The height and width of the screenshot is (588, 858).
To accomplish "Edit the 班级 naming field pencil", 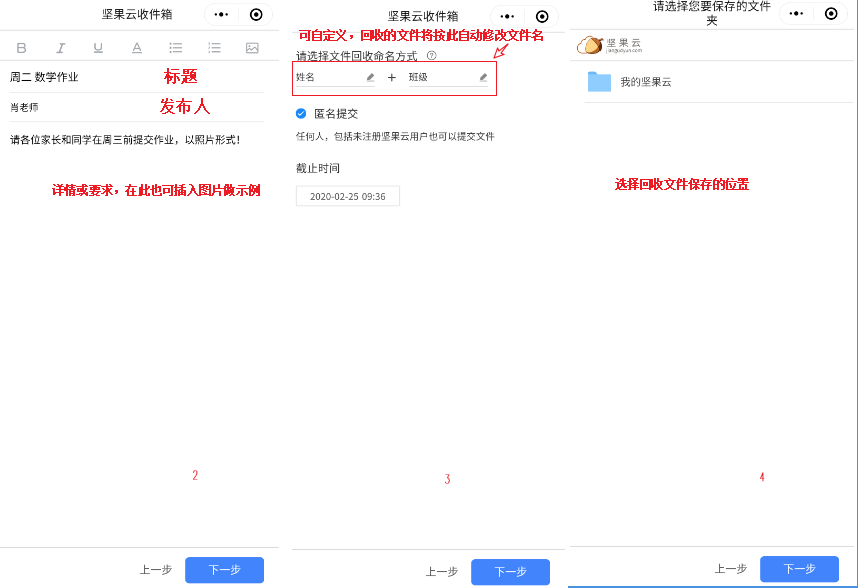I will [483, 78].
